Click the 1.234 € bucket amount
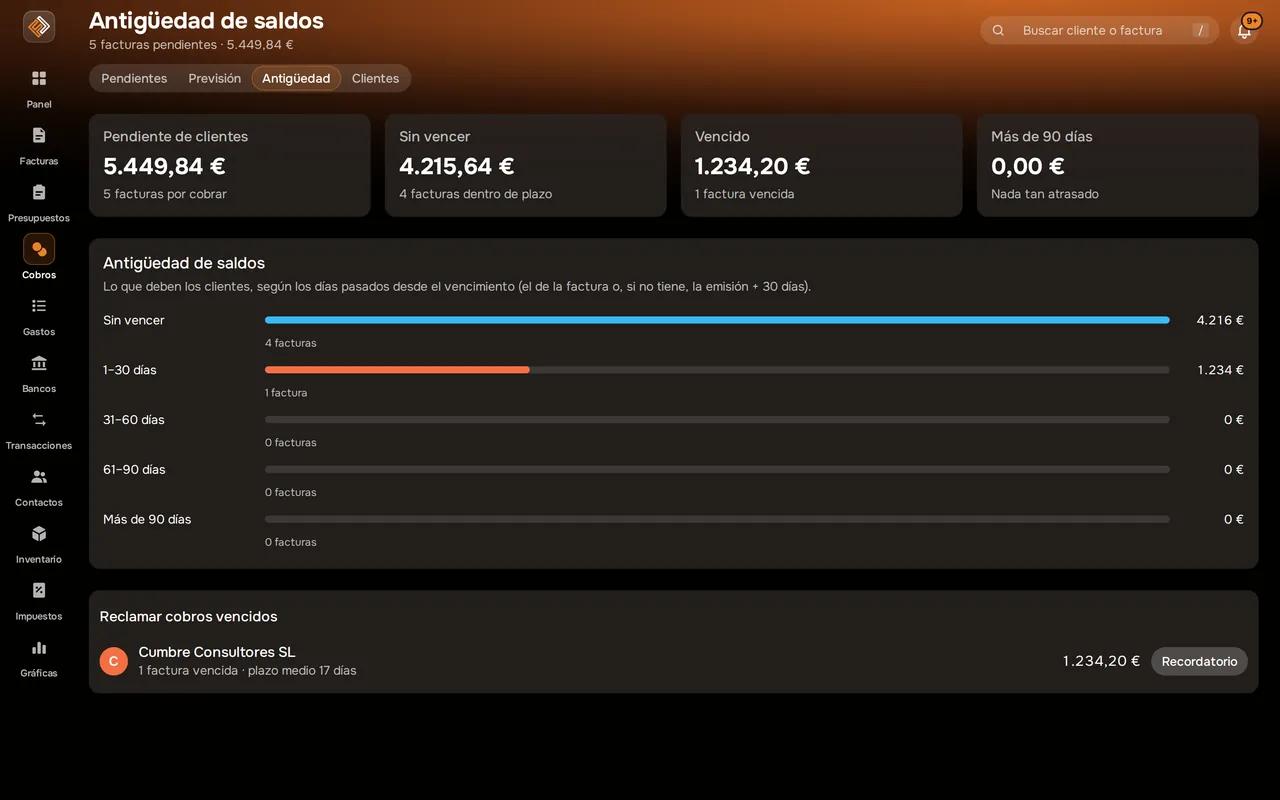The height and width of the screenshot is (800, 1280). 1221,370
